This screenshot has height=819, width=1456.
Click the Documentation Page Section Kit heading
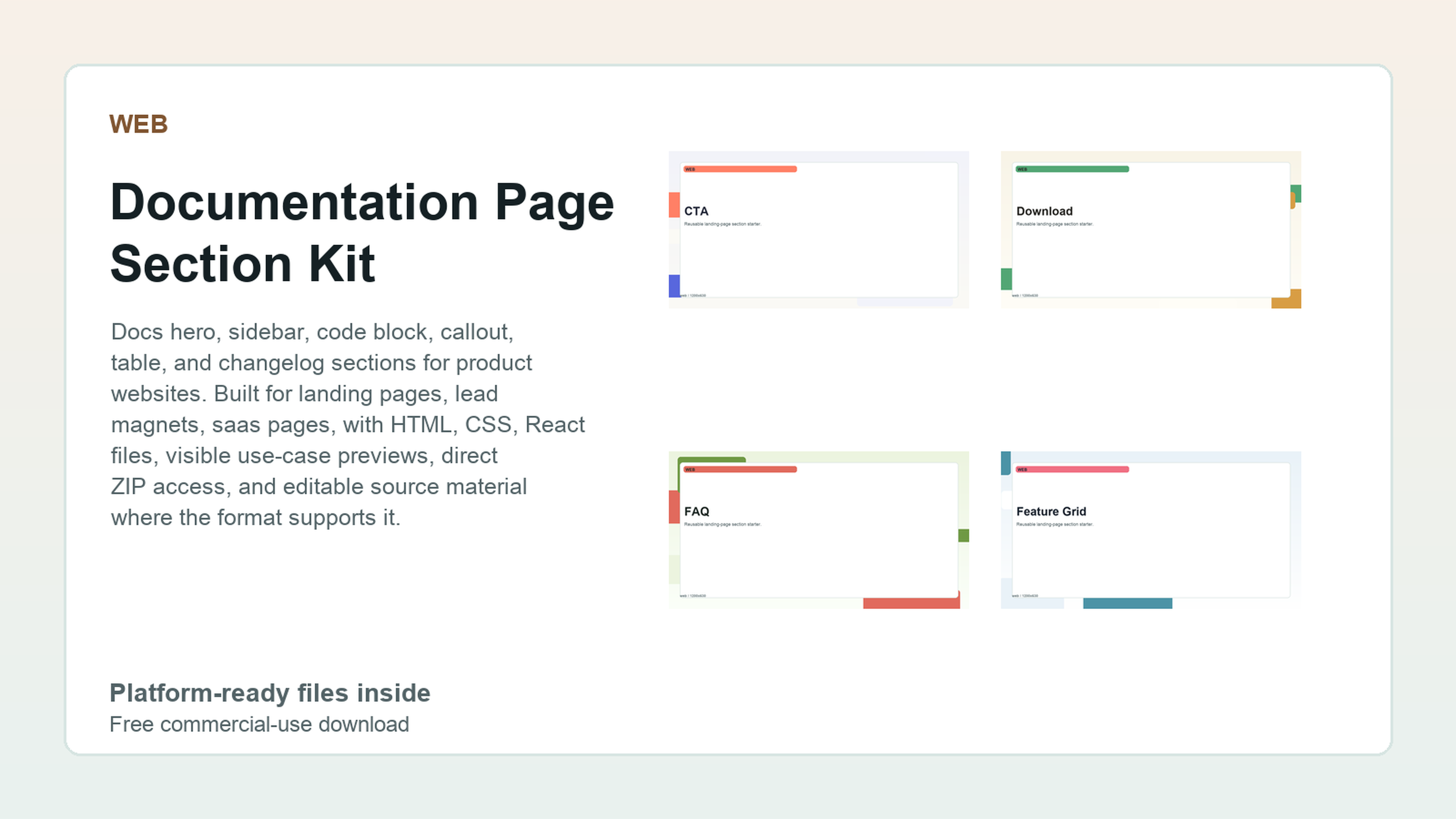point(362,233)
